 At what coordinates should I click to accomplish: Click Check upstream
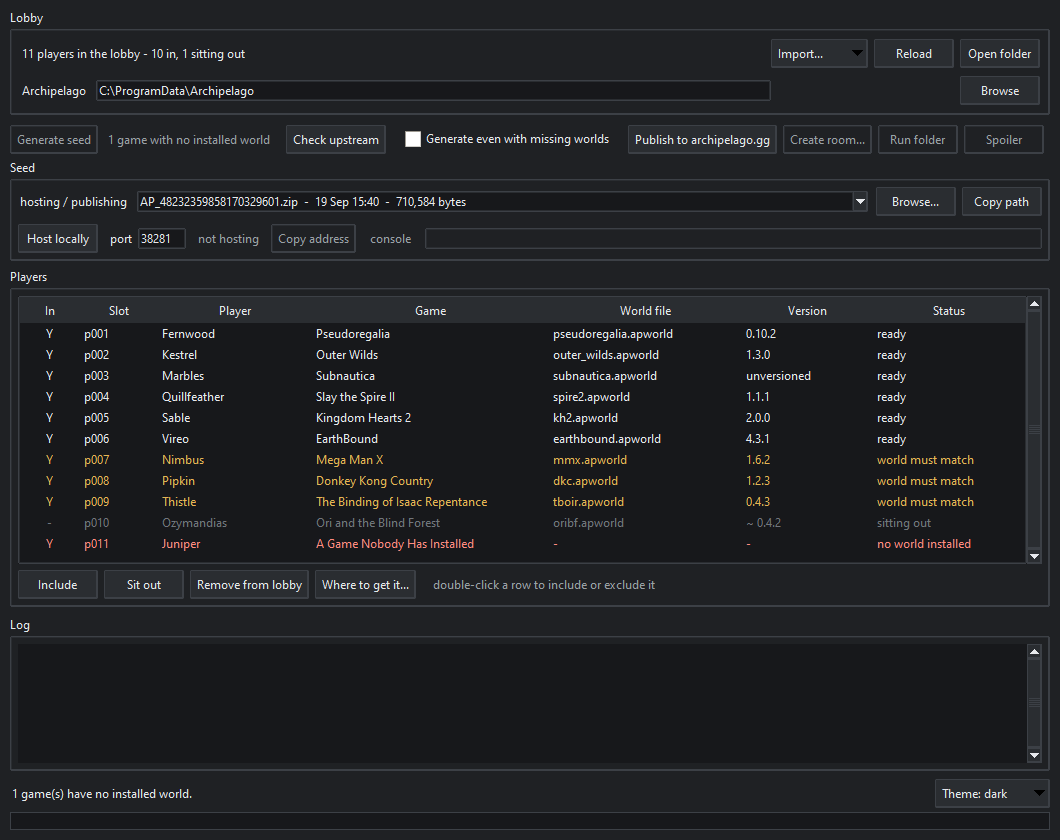tap(335, 140)
